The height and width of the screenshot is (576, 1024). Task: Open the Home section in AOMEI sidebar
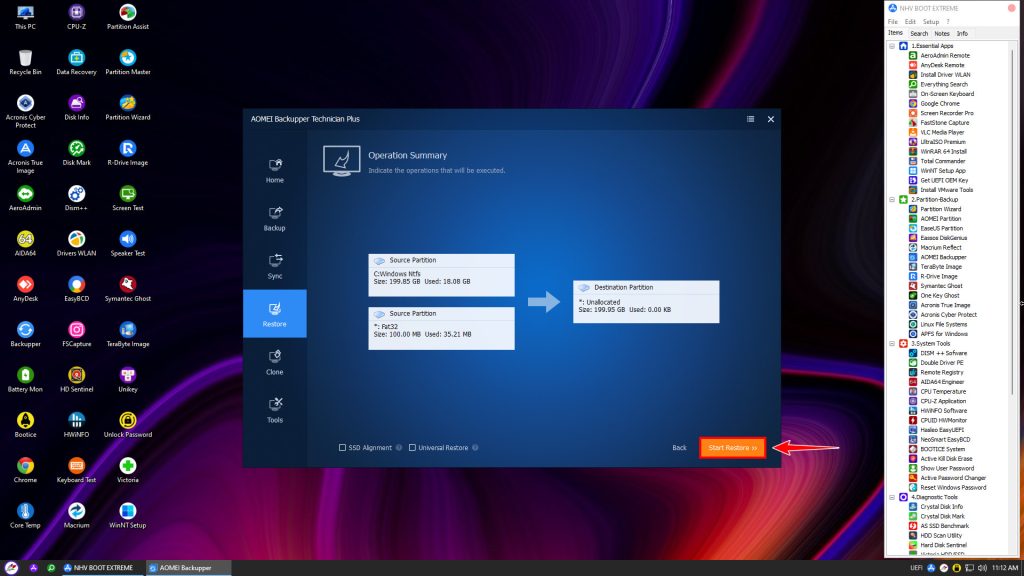coord(275,170)
